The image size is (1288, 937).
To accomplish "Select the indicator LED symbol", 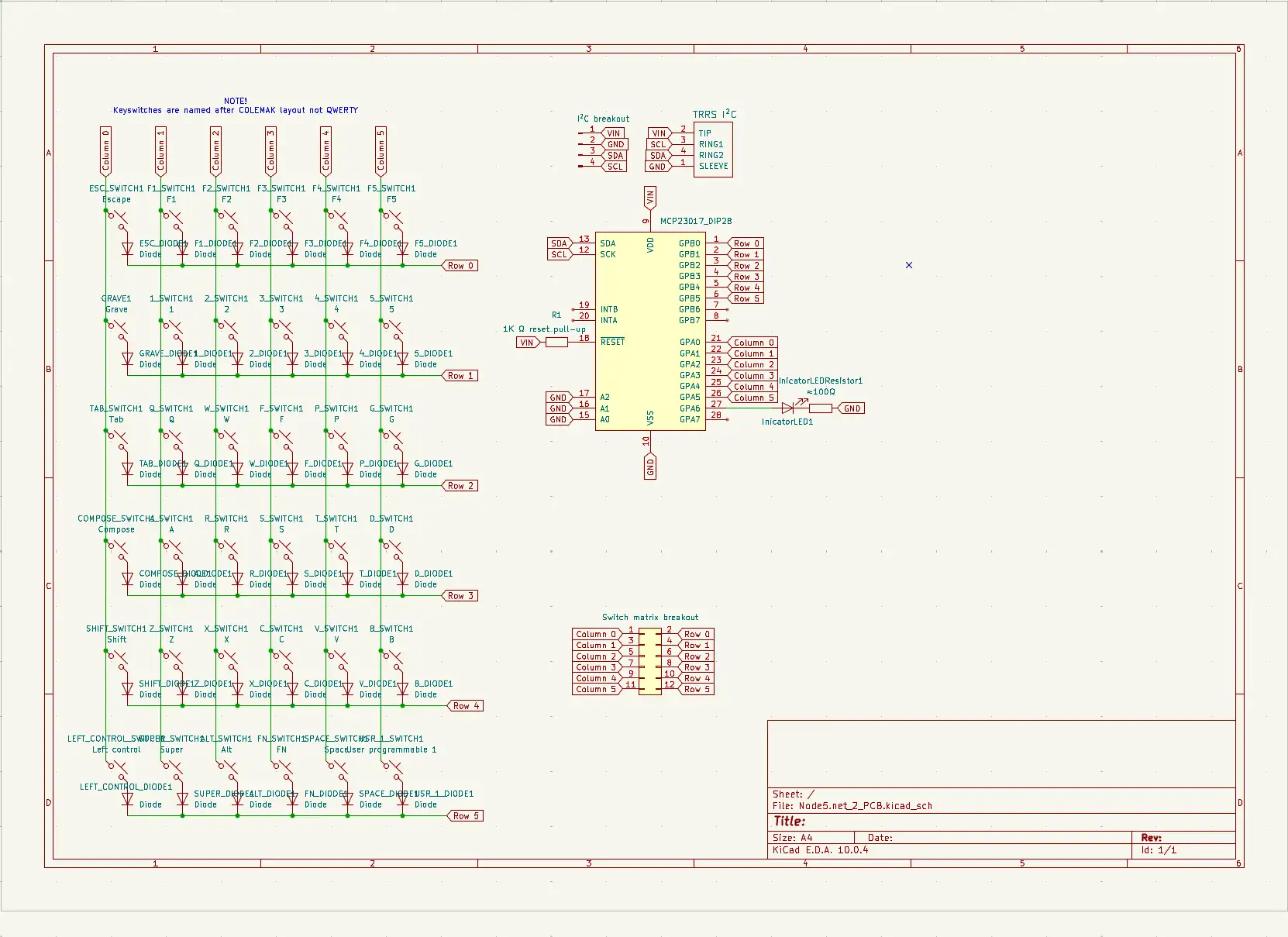I will pyautogui.click(x=789, y=408).
